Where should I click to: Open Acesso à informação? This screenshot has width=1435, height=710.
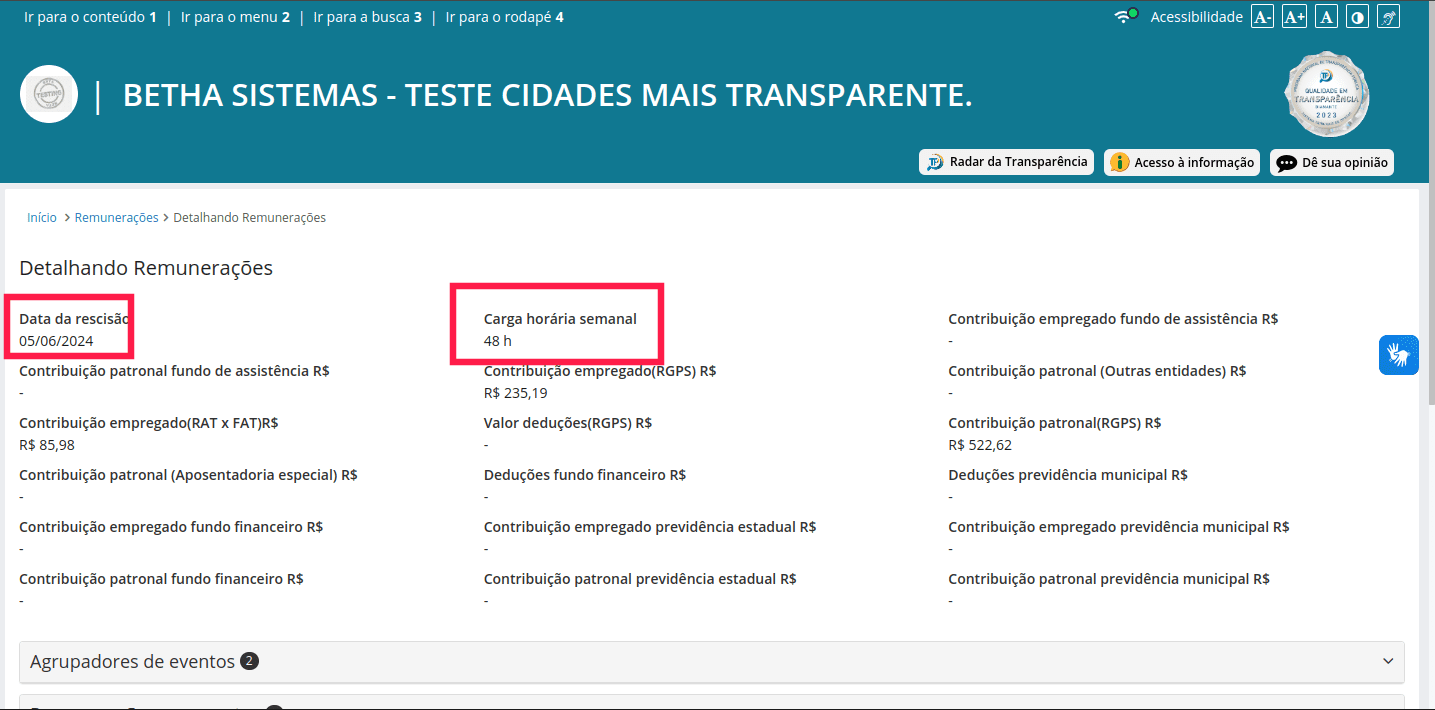click(x=1182, y=162)
